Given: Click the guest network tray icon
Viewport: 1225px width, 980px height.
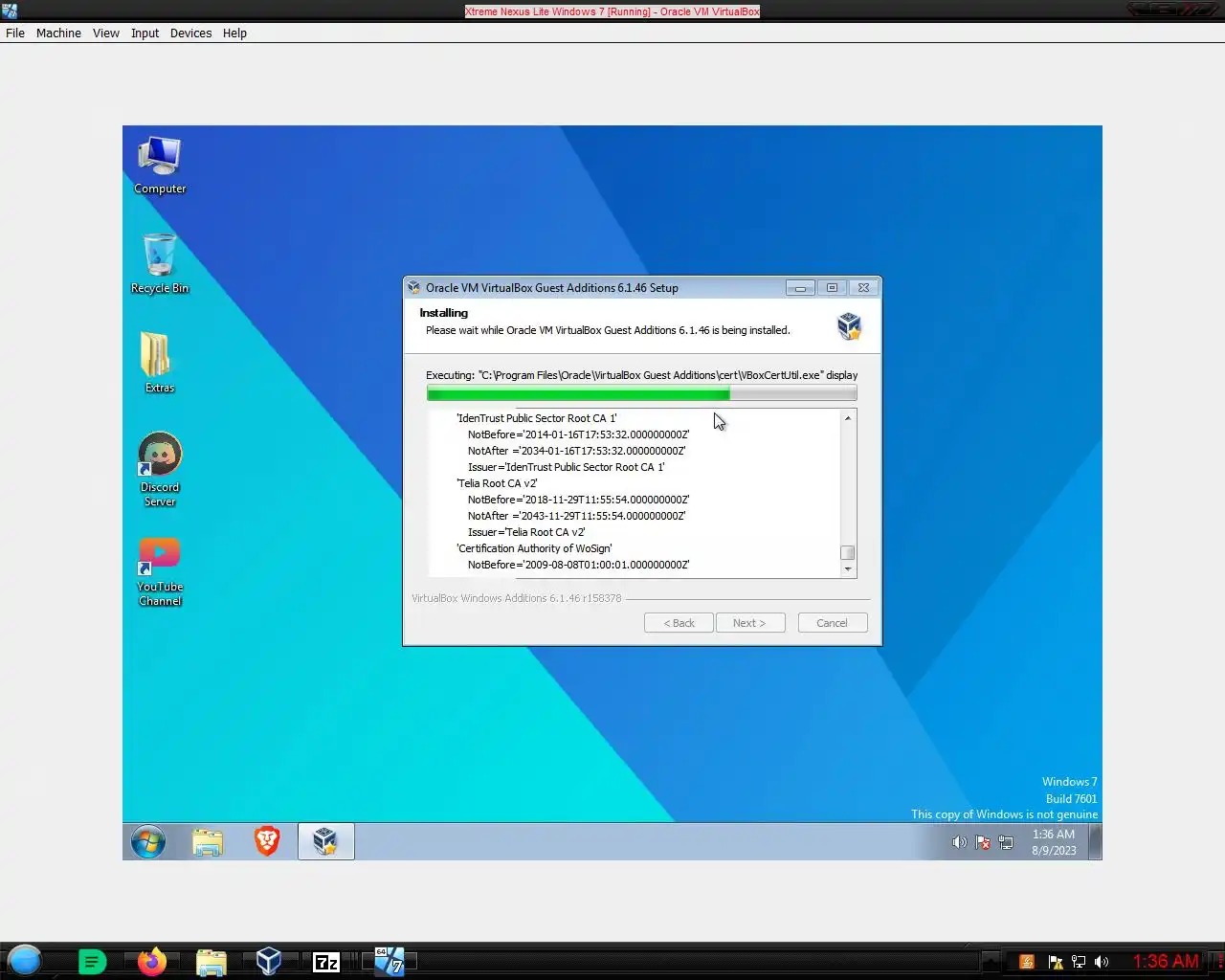Looking at the screenshot, I should click(x=1006, y=842).
